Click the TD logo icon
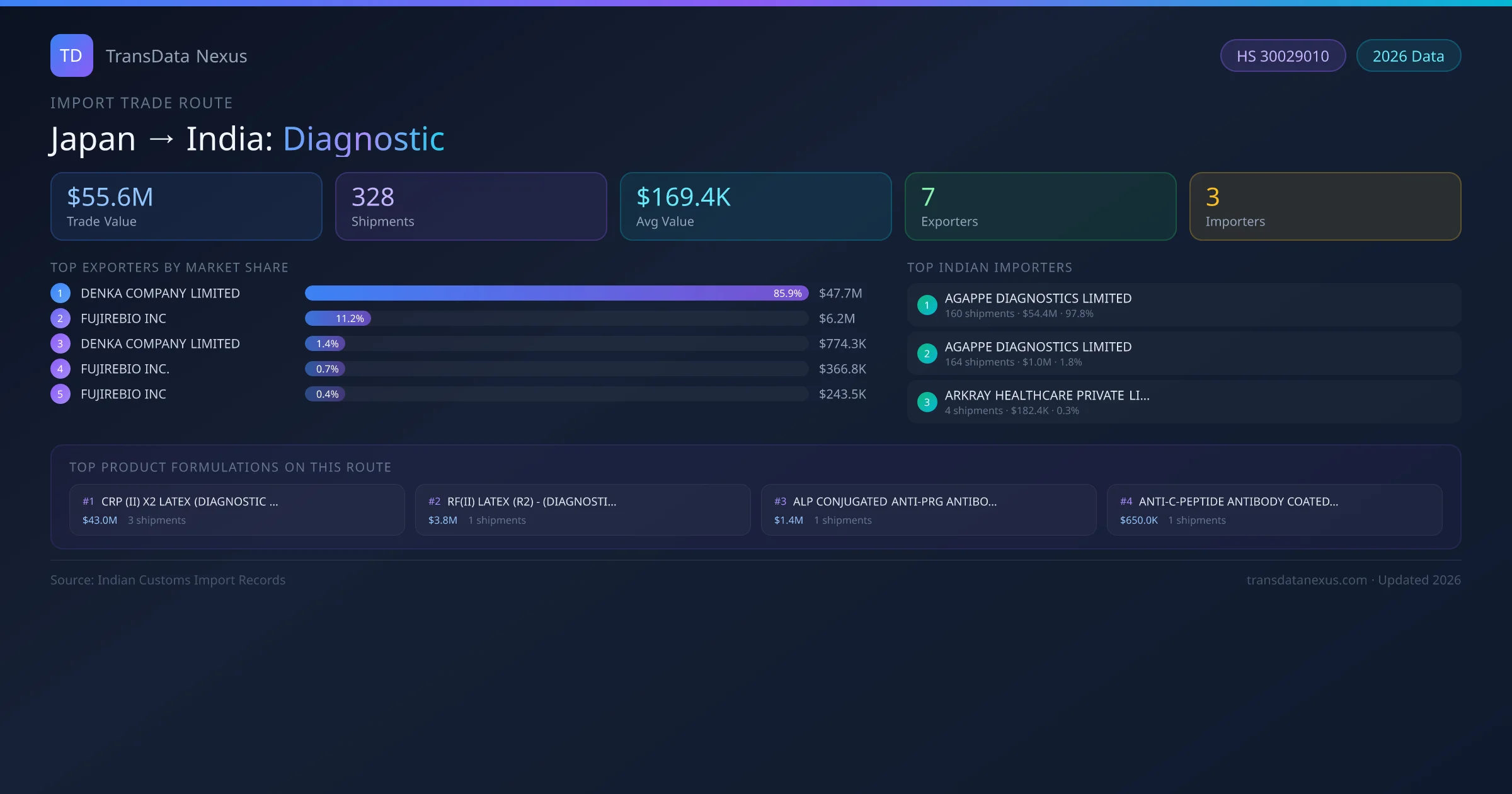This screenshot has width=1512, height=794. click(71, 55)
